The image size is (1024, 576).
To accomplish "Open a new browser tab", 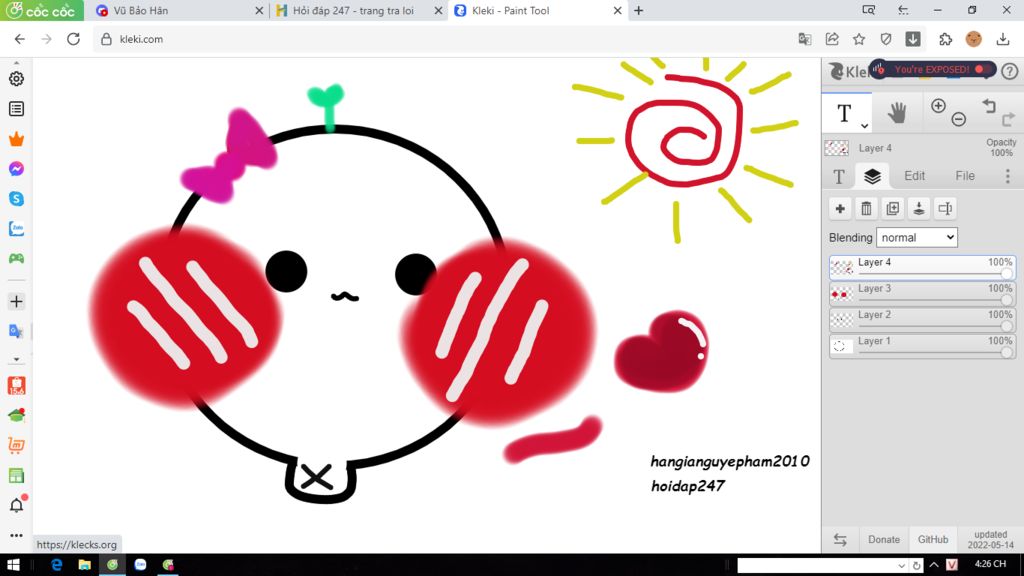I will coord(639,10).
